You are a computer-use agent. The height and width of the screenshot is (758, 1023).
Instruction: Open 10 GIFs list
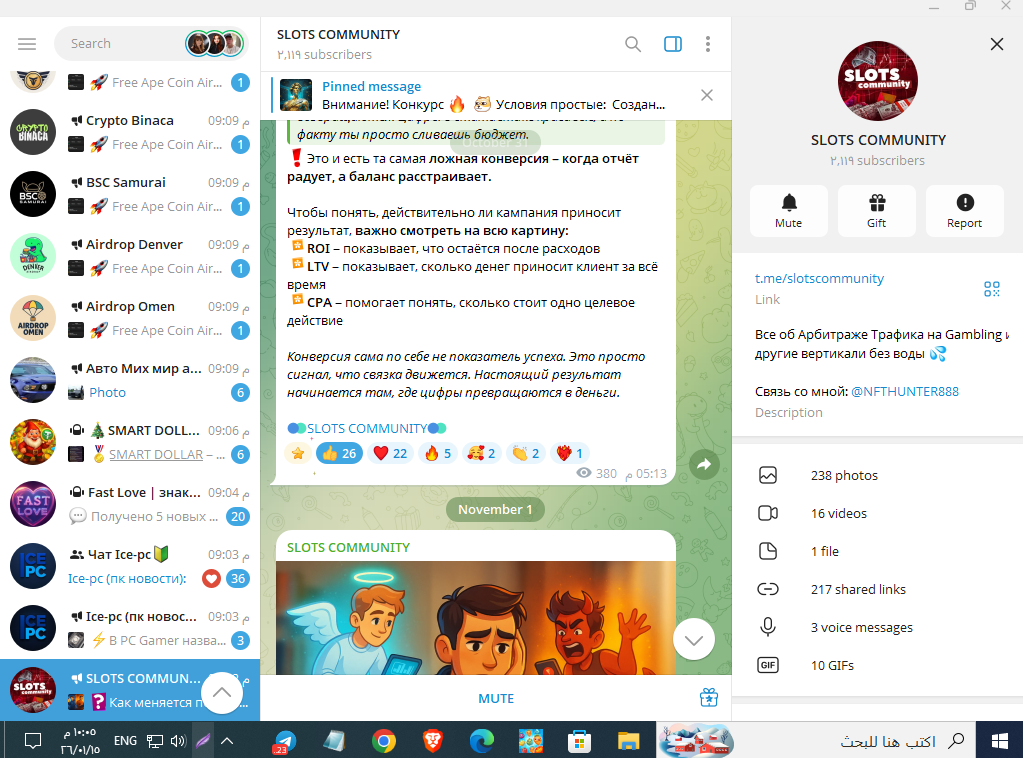point(878,665)
